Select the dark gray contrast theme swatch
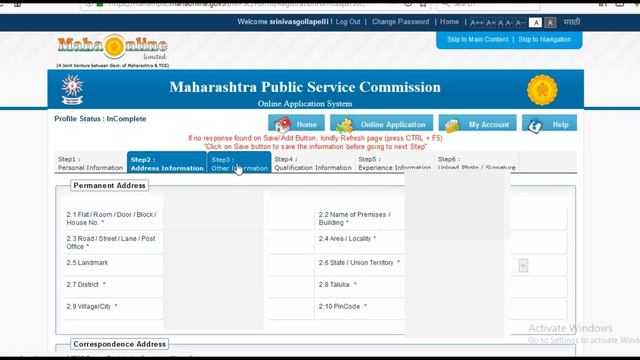The width and height of the screenshot is (640, 360). click(550, 23)
